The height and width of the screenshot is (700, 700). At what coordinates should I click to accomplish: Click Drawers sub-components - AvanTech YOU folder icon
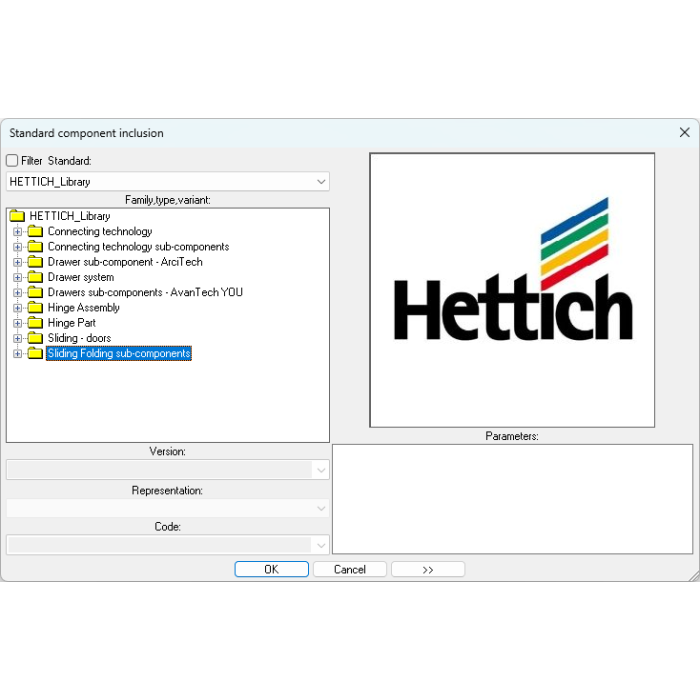click(35, 292)
